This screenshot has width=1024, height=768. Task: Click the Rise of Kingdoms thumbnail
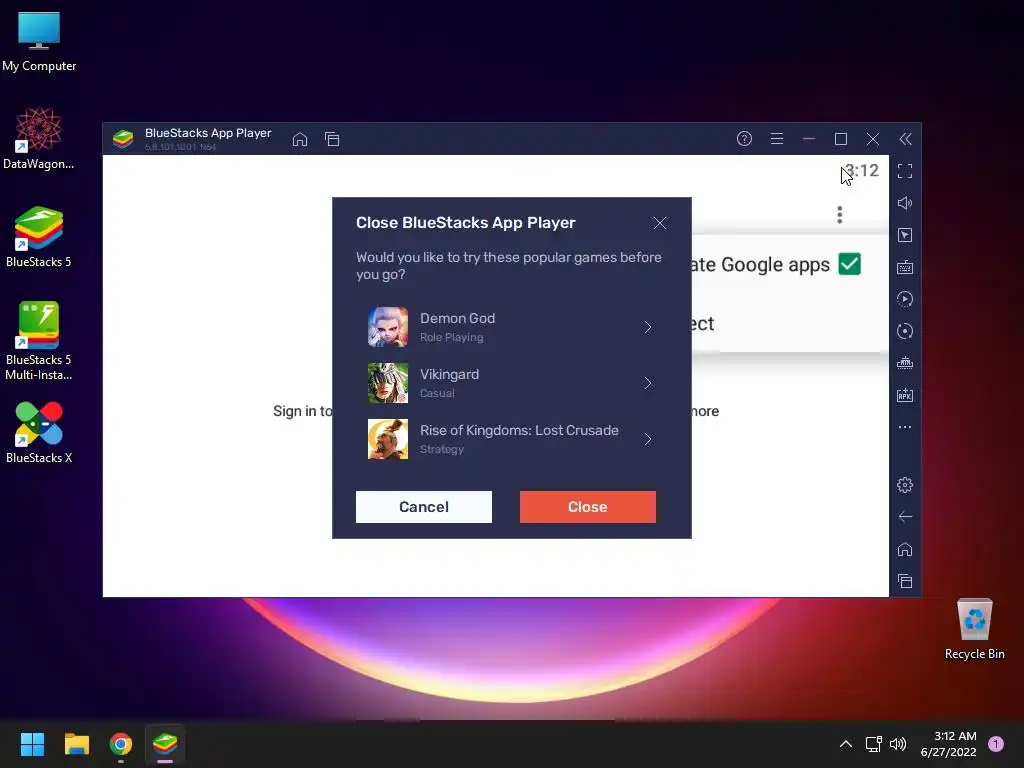pos(388,440)
